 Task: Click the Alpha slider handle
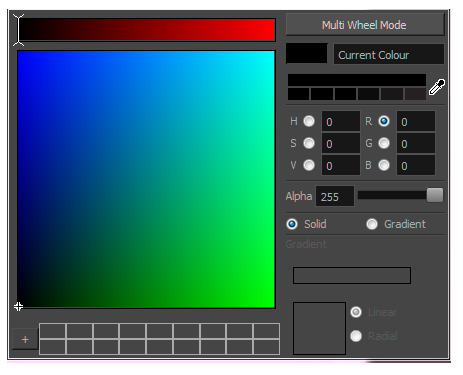(x=435, y=195)
